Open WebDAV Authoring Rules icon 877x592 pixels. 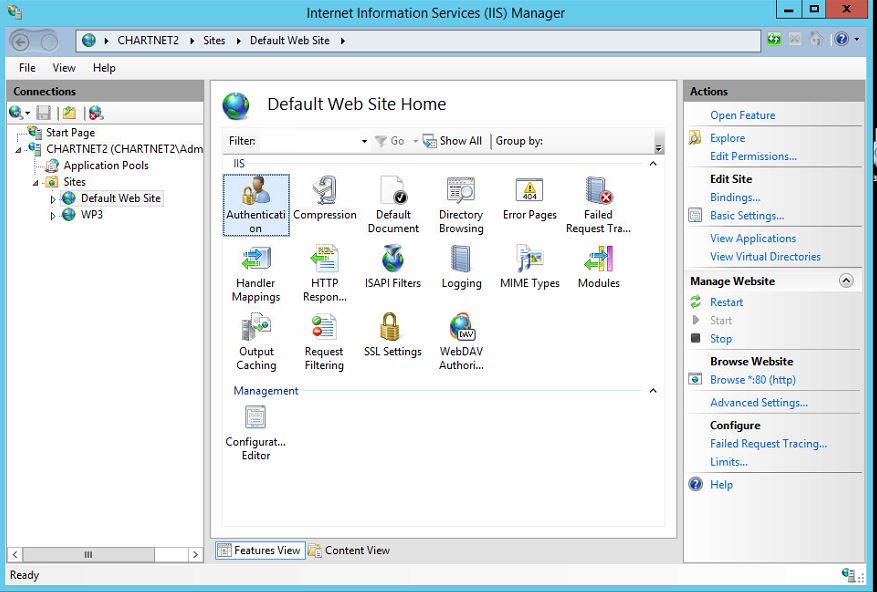click(461, 342)
